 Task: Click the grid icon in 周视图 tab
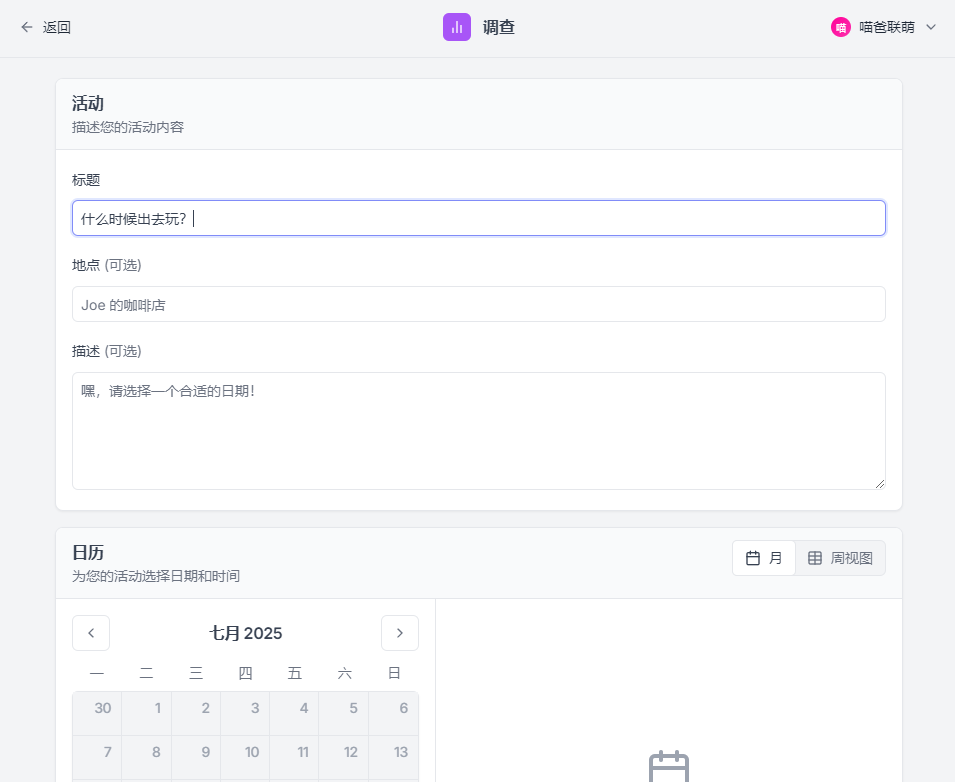tap(814, 558)
